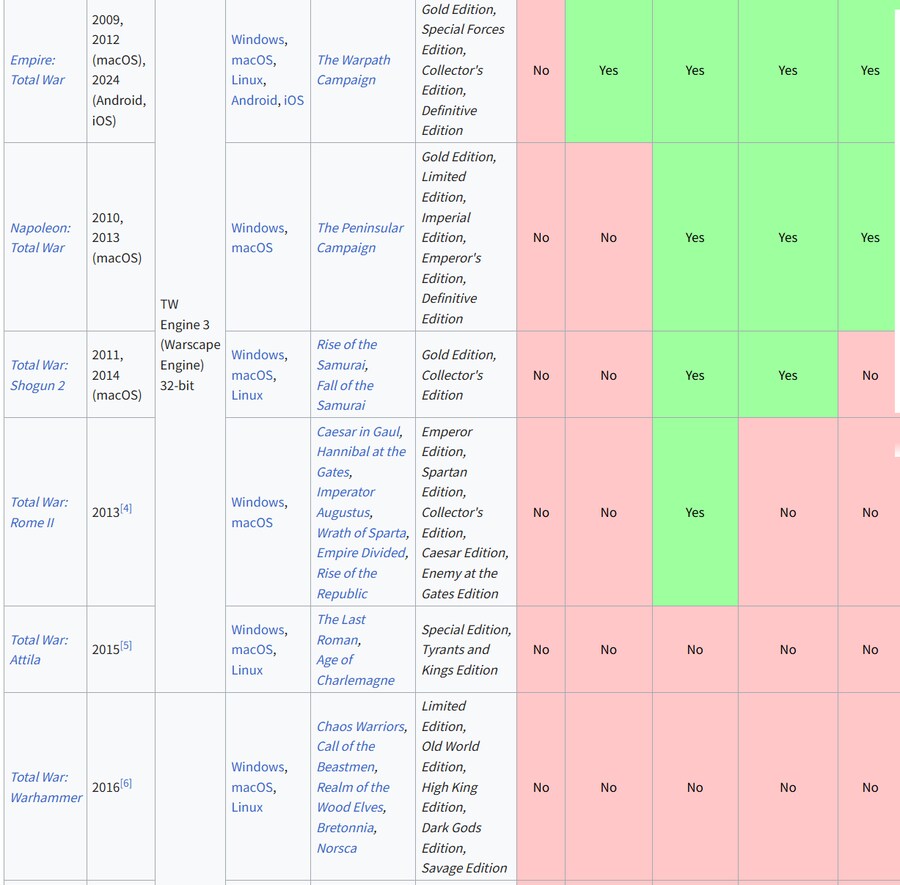
Task: Follow the Rise of the Samurai link
Action: (347, 355)
